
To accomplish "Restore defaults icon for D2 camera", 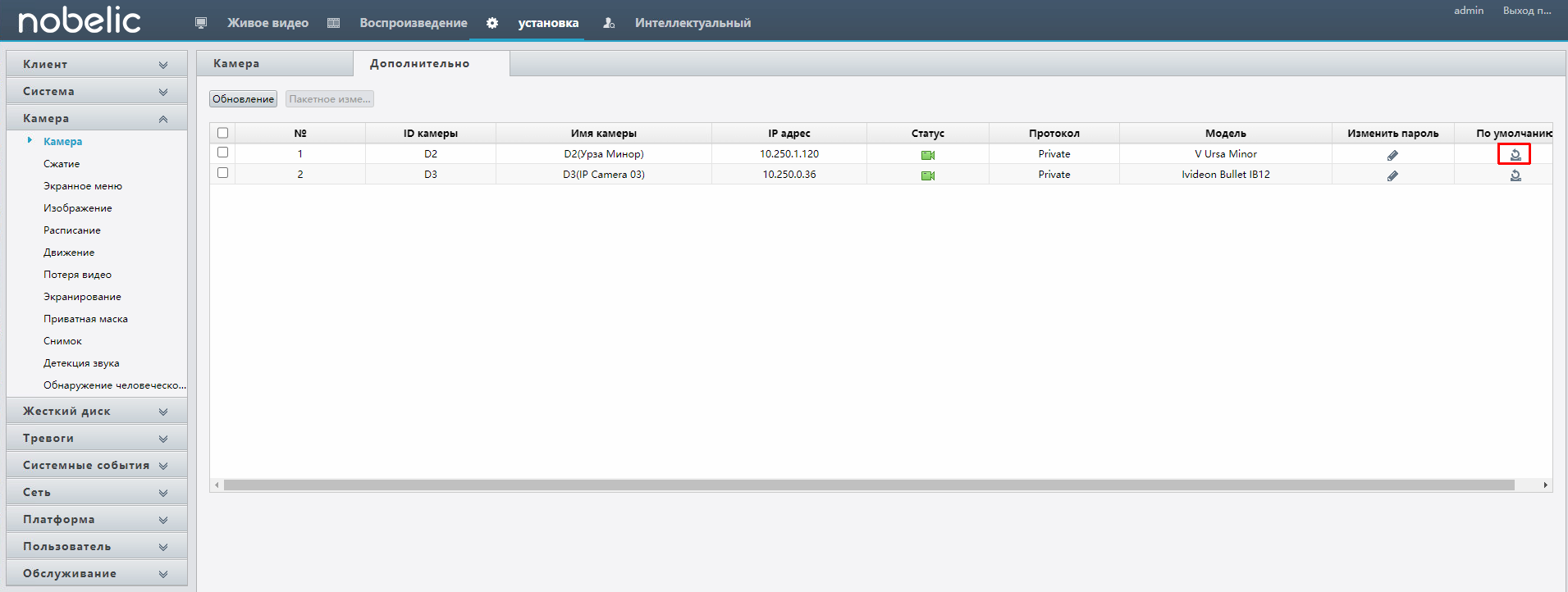I will (x=1515, y=154).
